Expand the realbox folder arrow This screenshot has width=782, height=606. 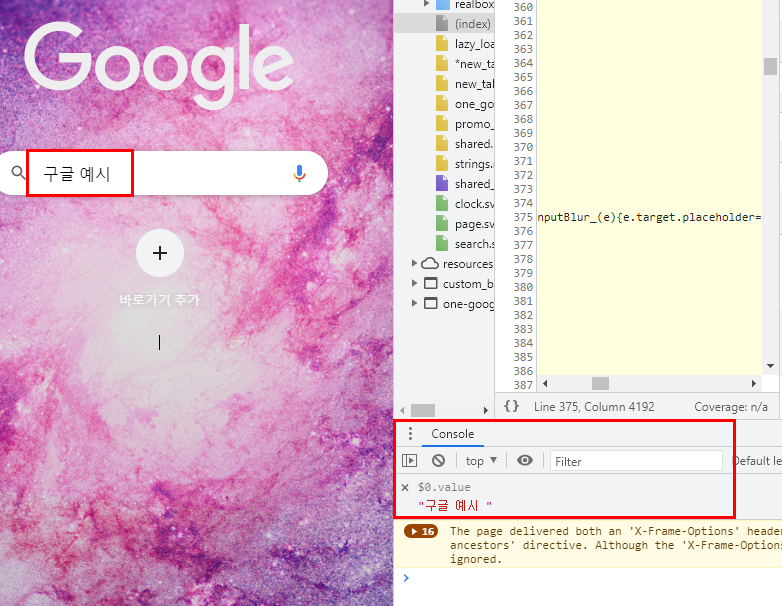[426, 4]
